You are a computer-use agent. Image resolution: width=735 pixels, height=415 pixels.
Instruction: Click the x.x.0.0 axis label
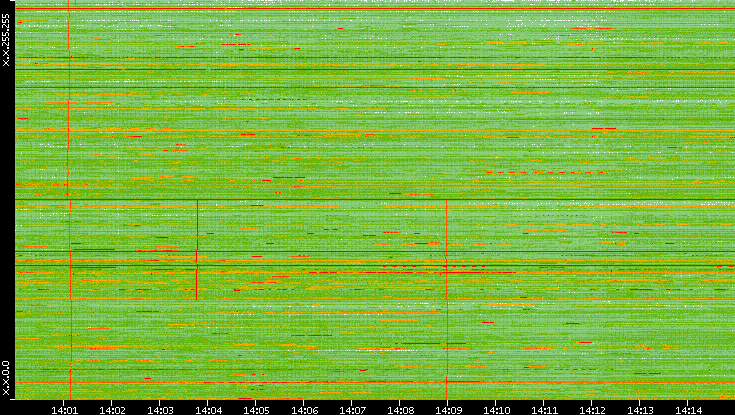point(6,378)
